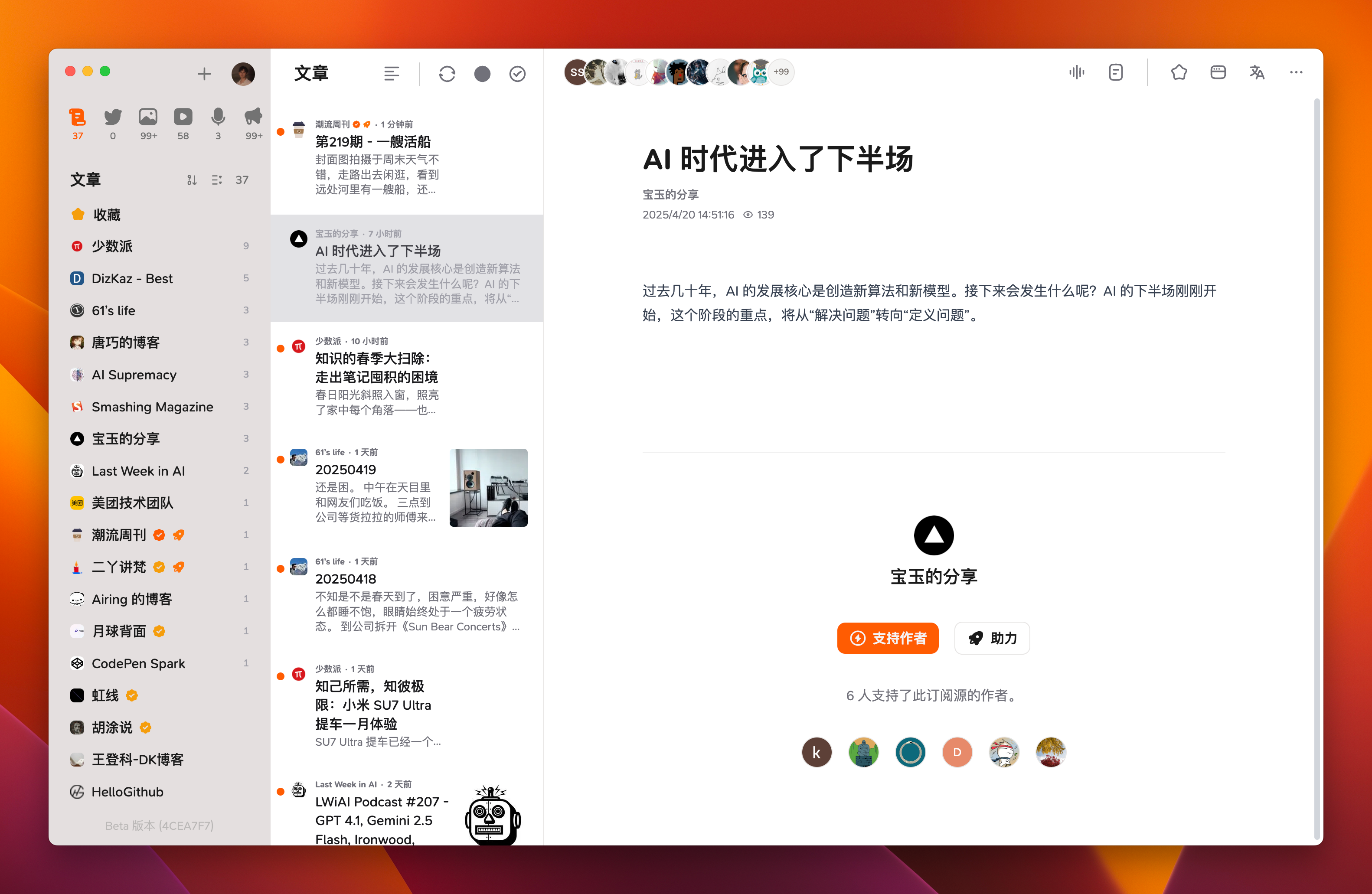Click the refresh feeds icon
1372x894 pixels.
(x=447, y=74)
